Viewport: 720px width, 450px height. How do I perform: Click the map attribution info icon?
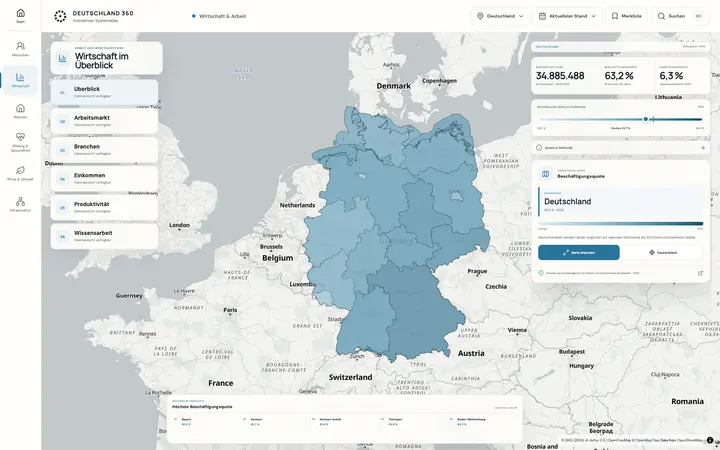tap(710, 440)
